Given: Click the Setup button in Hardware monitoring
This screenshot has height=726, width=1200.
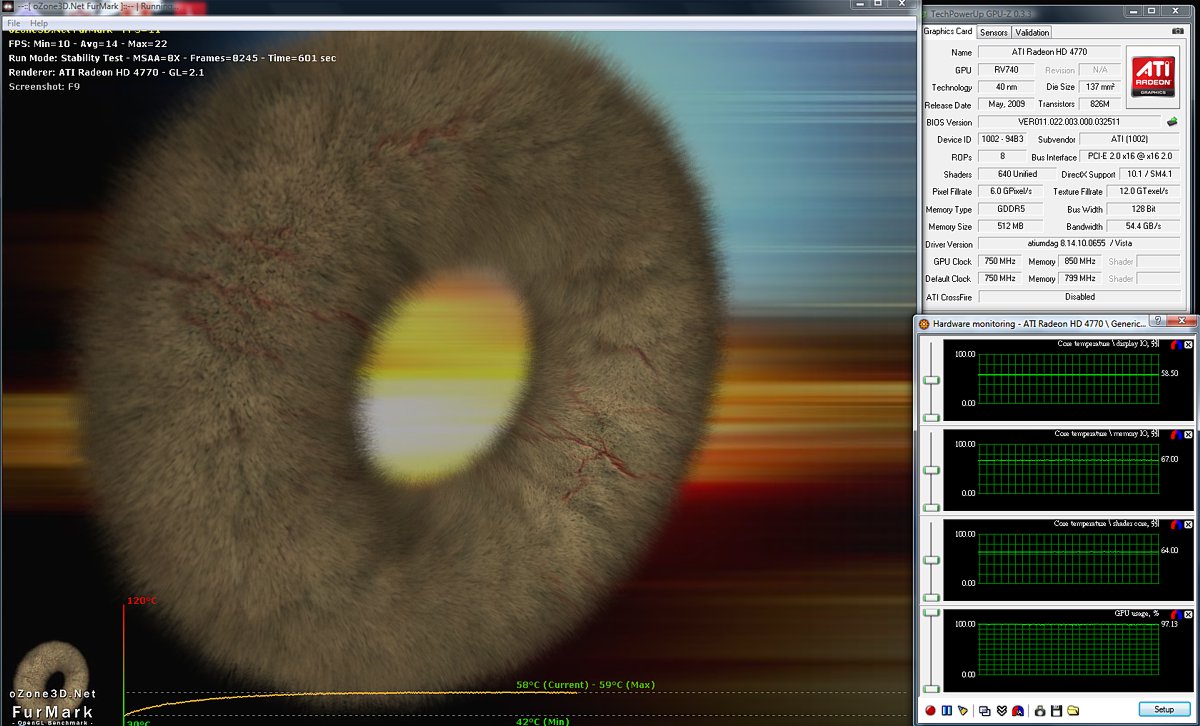Looking at the screenshot, I should click(1164, 710).
